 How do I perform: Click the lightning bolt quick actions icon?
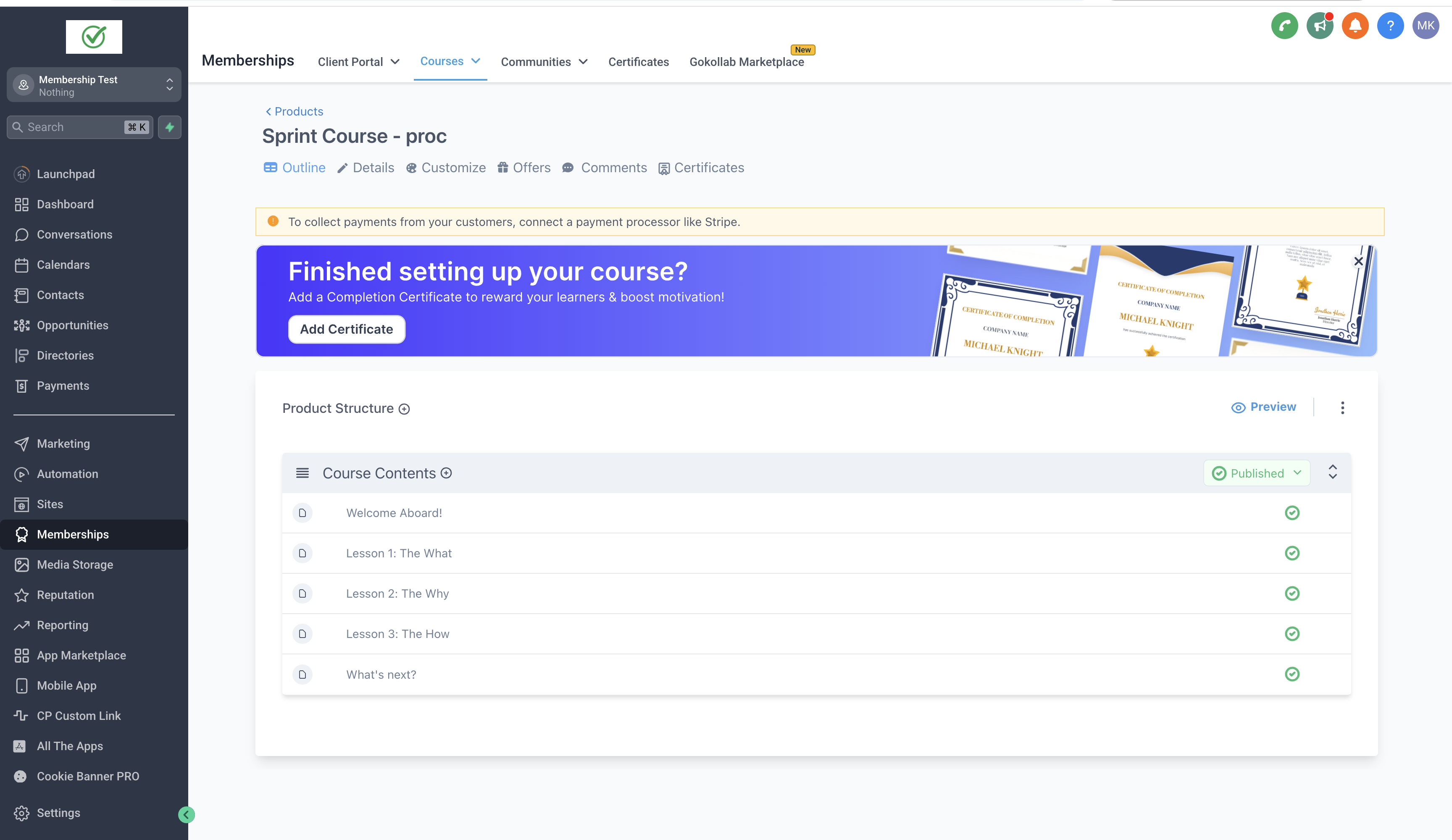169,127
